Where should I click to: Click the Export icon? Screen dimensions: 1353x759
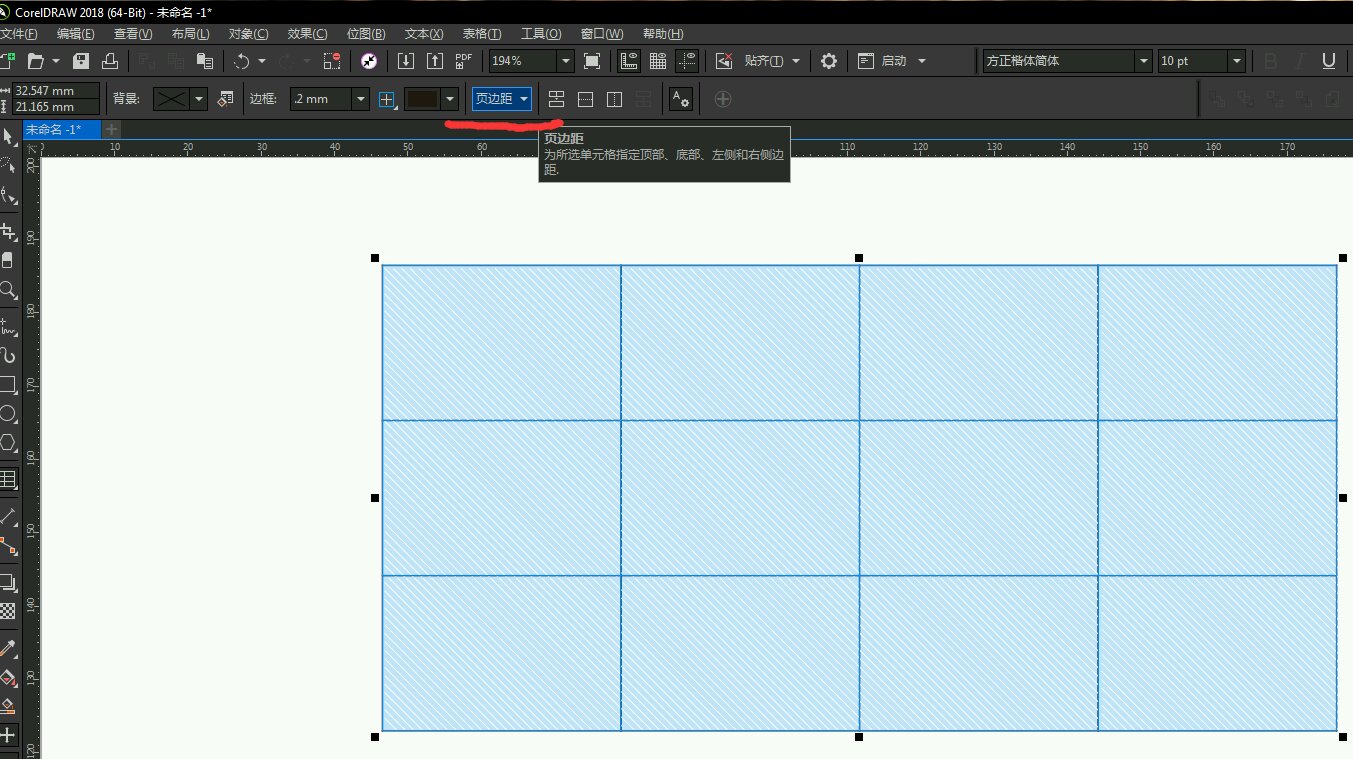click(435, 61)
